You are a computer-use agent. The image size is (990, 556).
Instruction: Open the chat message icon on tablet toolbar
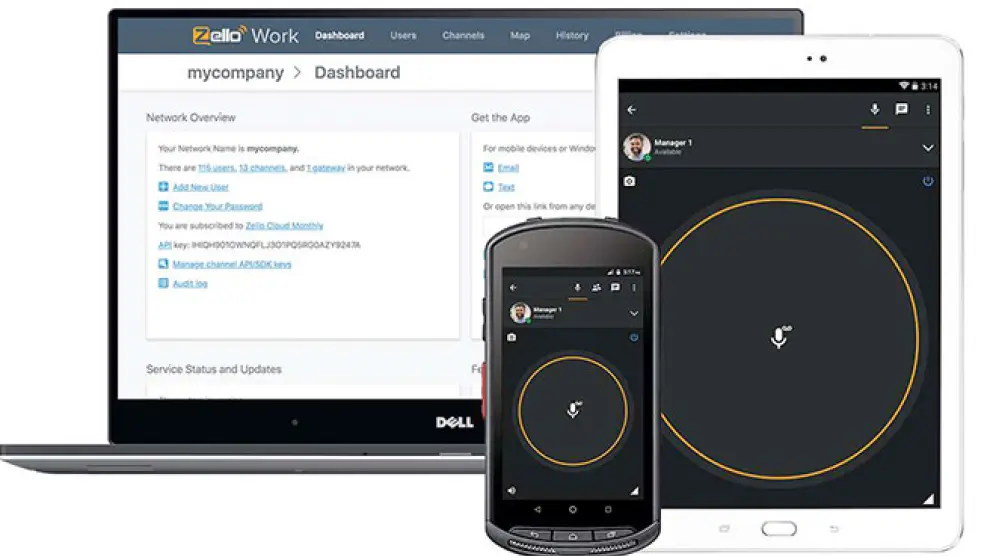(901, 110)
